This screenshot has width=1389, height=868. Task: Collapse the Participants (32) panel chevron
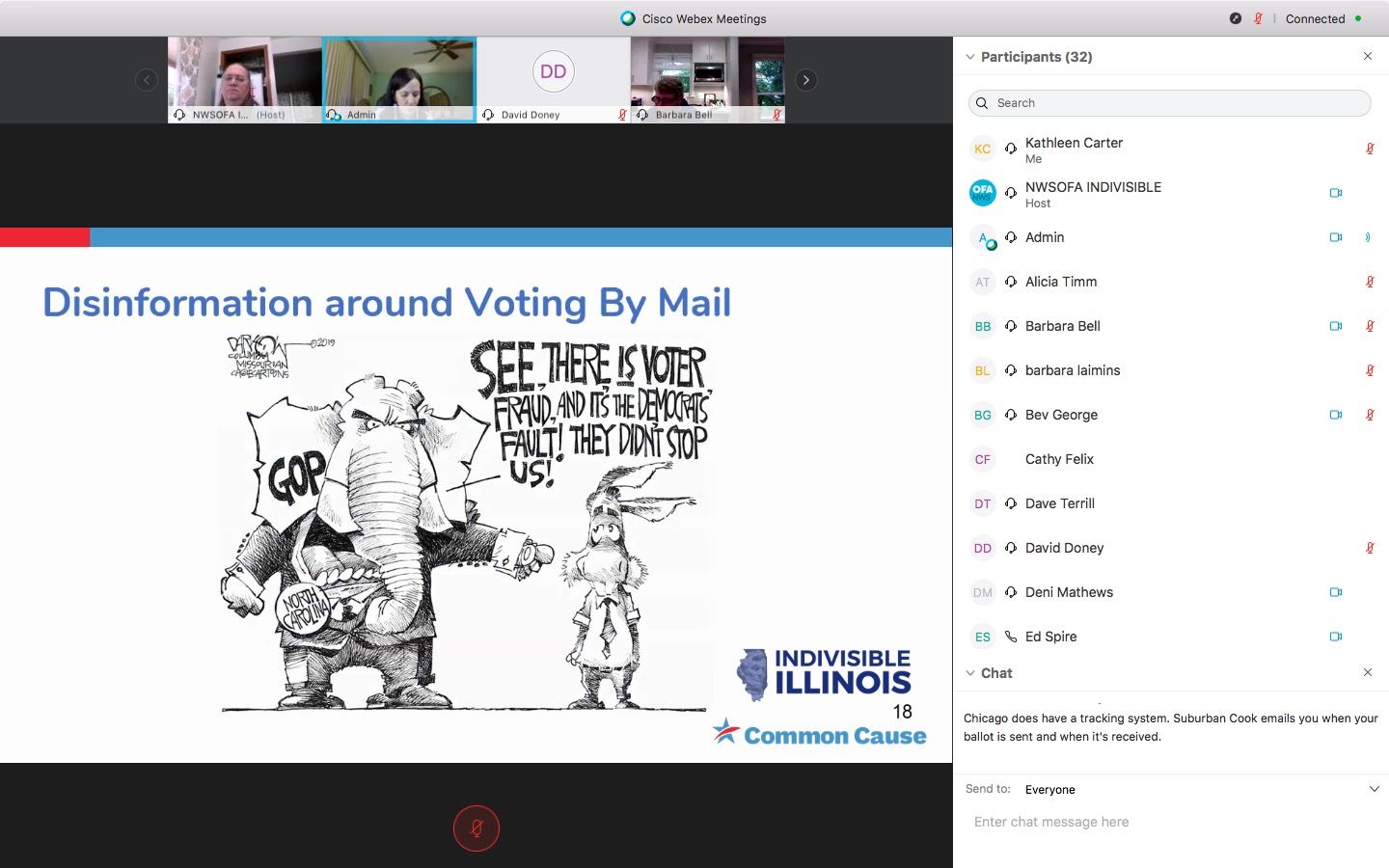click(970, 57)
